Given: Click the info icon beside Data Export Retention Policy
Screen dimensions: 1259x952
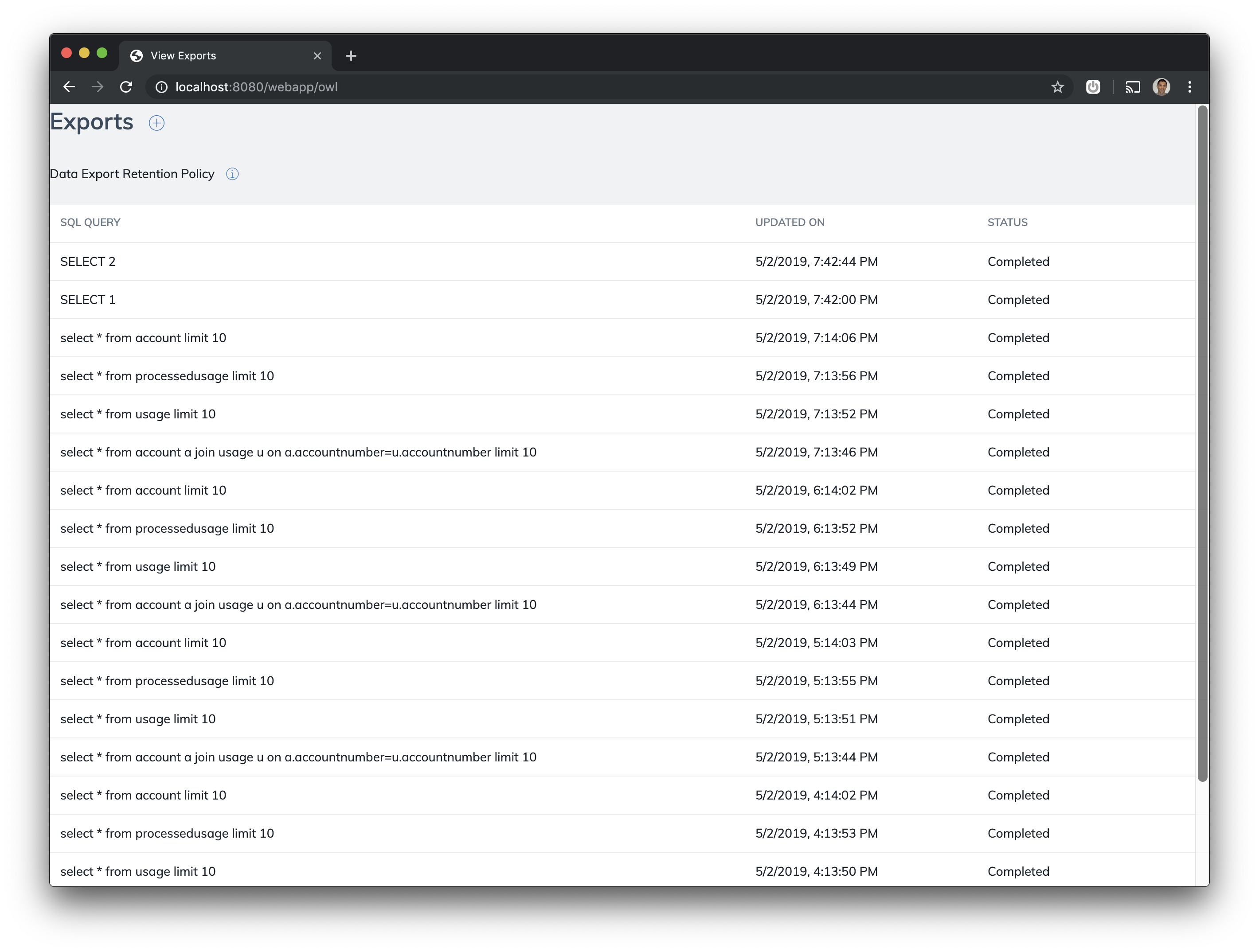Looking at the screenshot, I should (232, 174).
